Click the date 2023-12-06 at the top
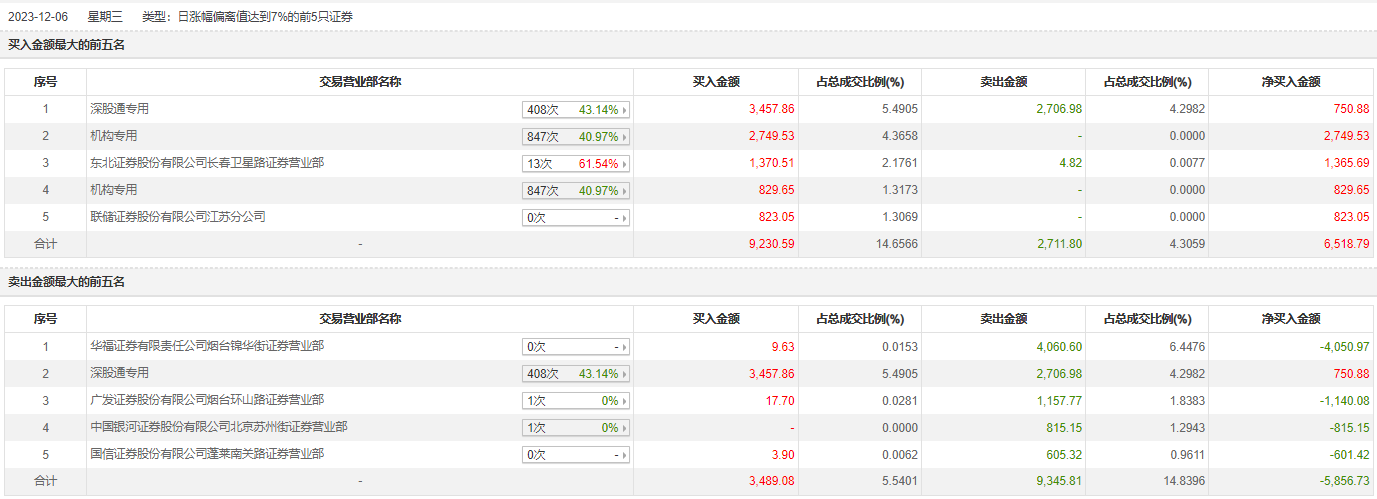Viewport: 1377px width, 499px height. pos(40,17)
